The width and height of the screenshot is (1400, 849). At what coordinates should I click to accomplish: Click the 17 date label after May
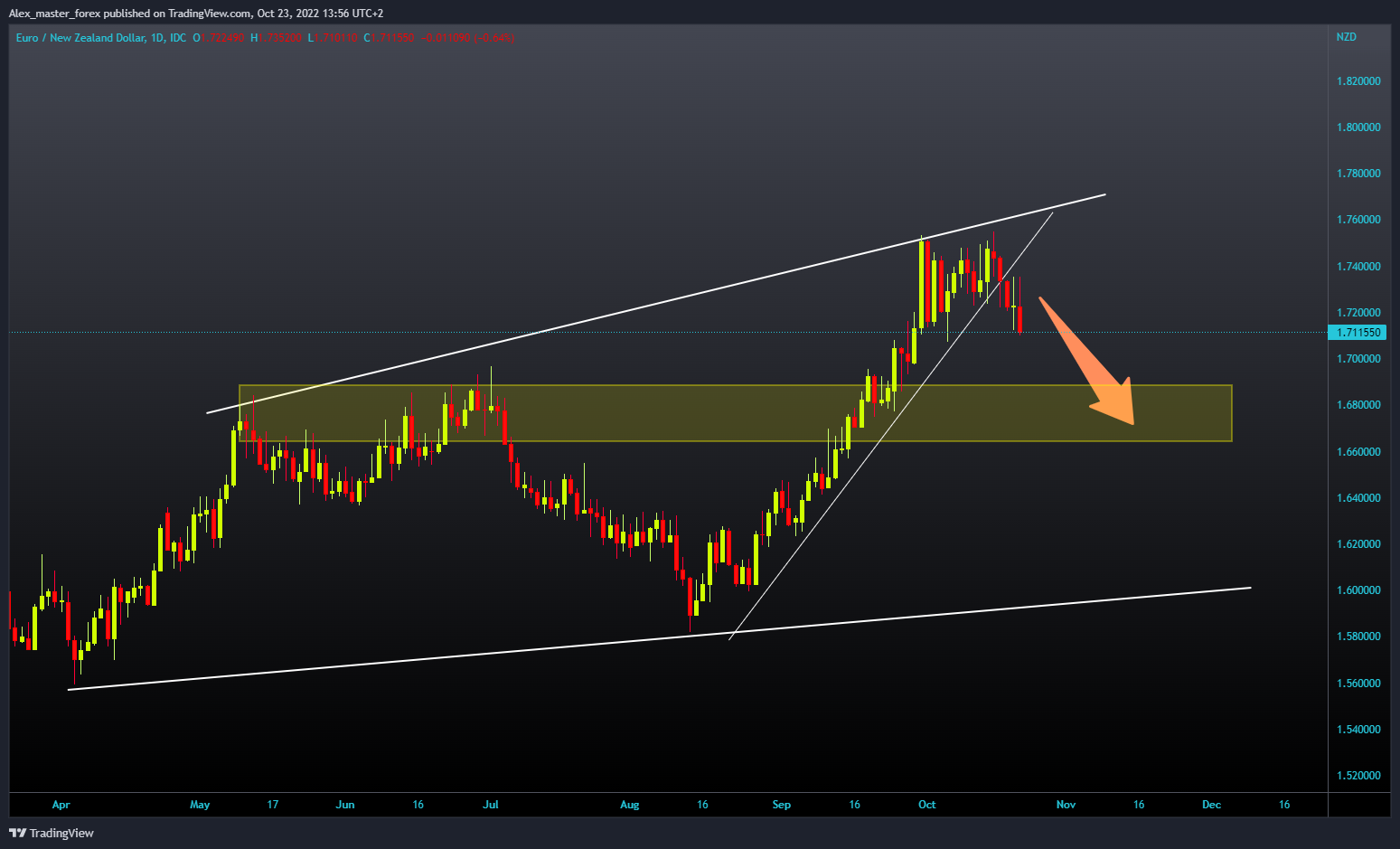273,805
